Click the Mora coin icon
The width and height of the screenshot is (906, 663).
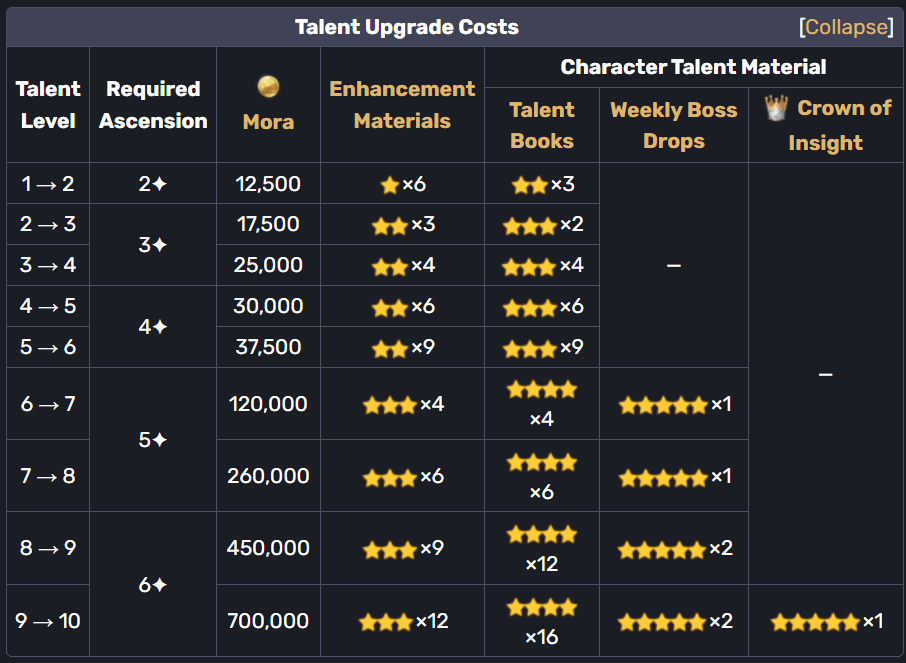(268, 87)
